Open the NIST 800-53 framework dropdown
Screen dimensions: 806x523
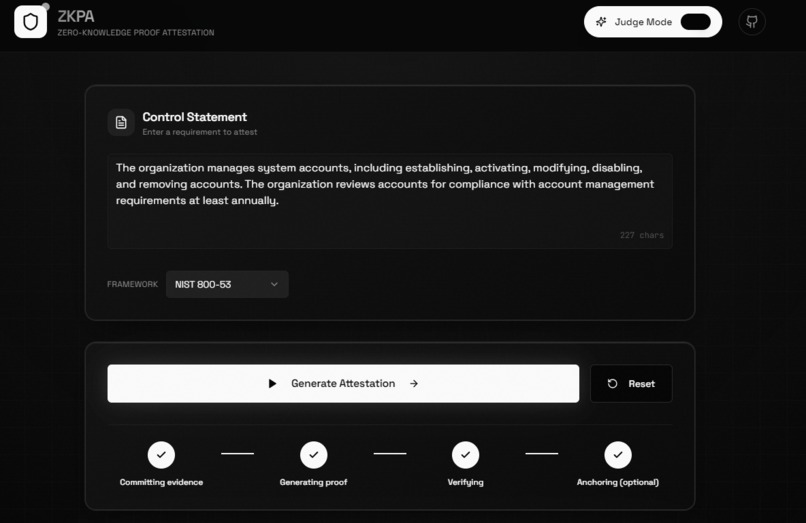(227, 284)
